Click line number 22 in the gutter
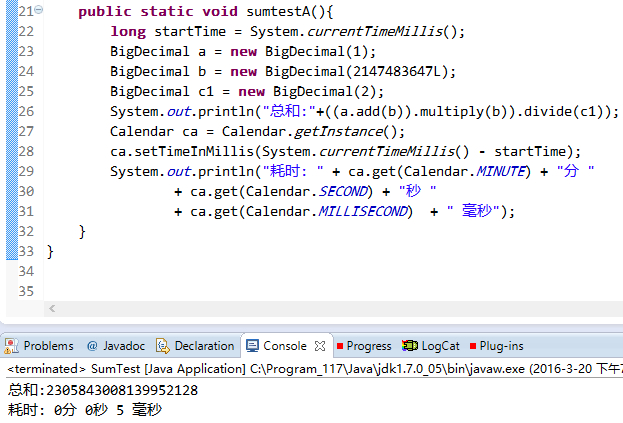This screenshot has height=423, width=623. [x=26, y=31]
